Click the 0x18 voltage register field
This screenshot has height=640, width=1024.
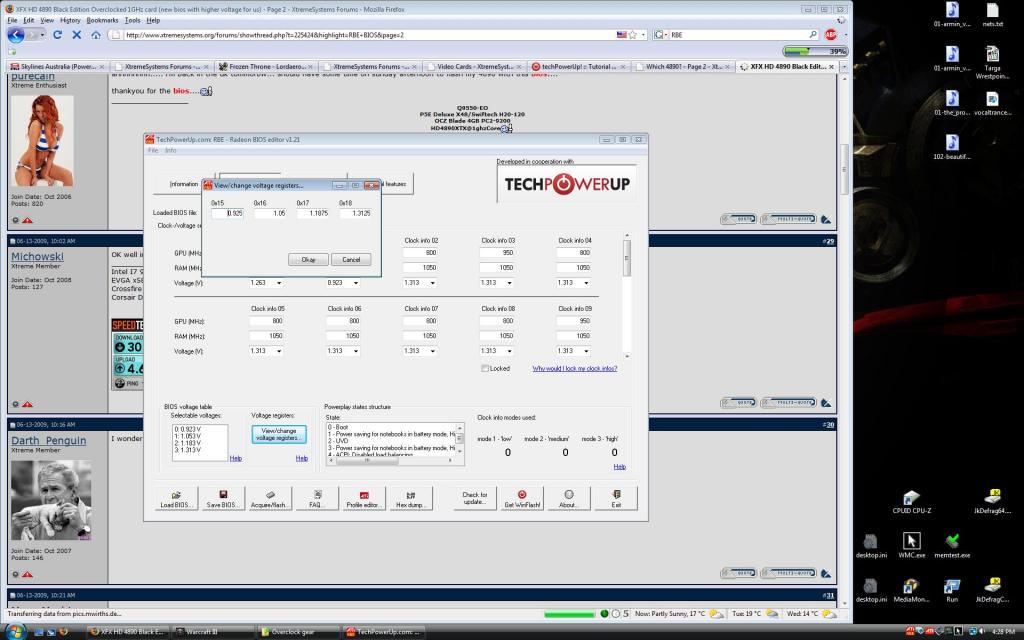(355, 214)
